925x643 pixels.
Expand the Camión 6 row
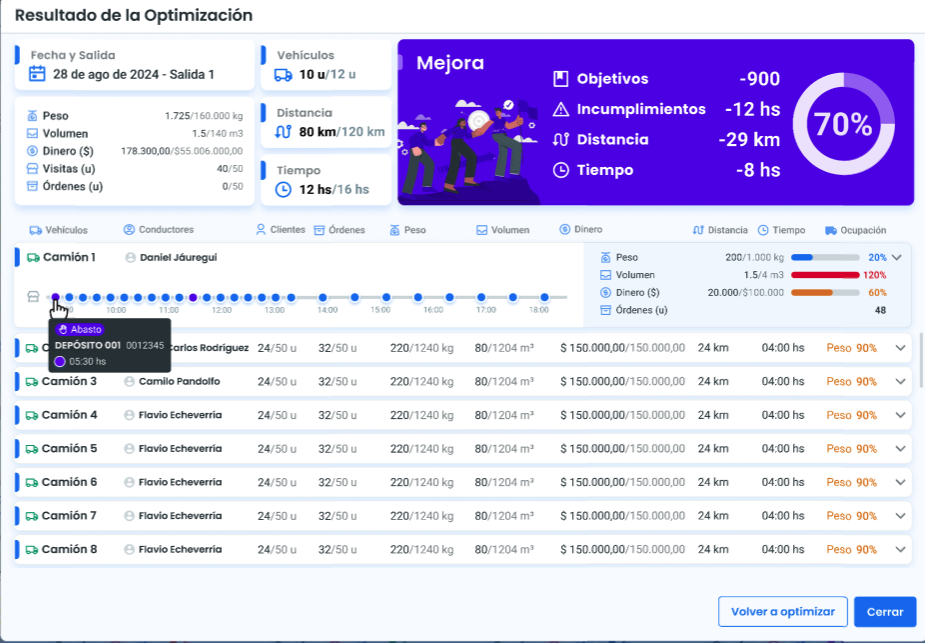901,483
